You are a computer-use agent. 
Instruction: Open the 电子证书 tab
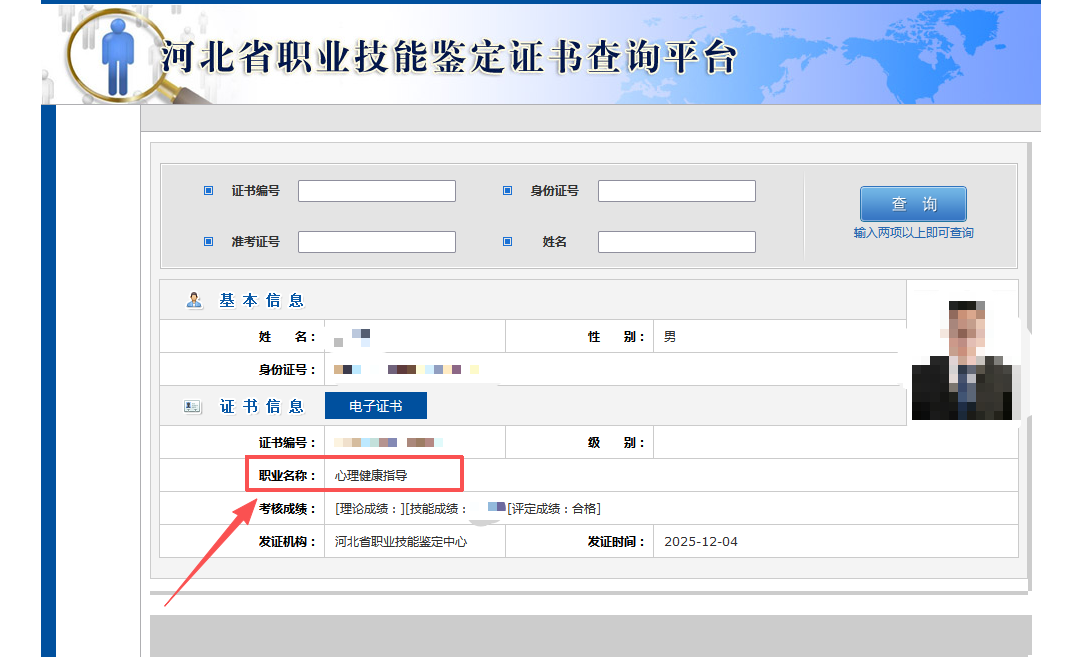pos(375,405)
